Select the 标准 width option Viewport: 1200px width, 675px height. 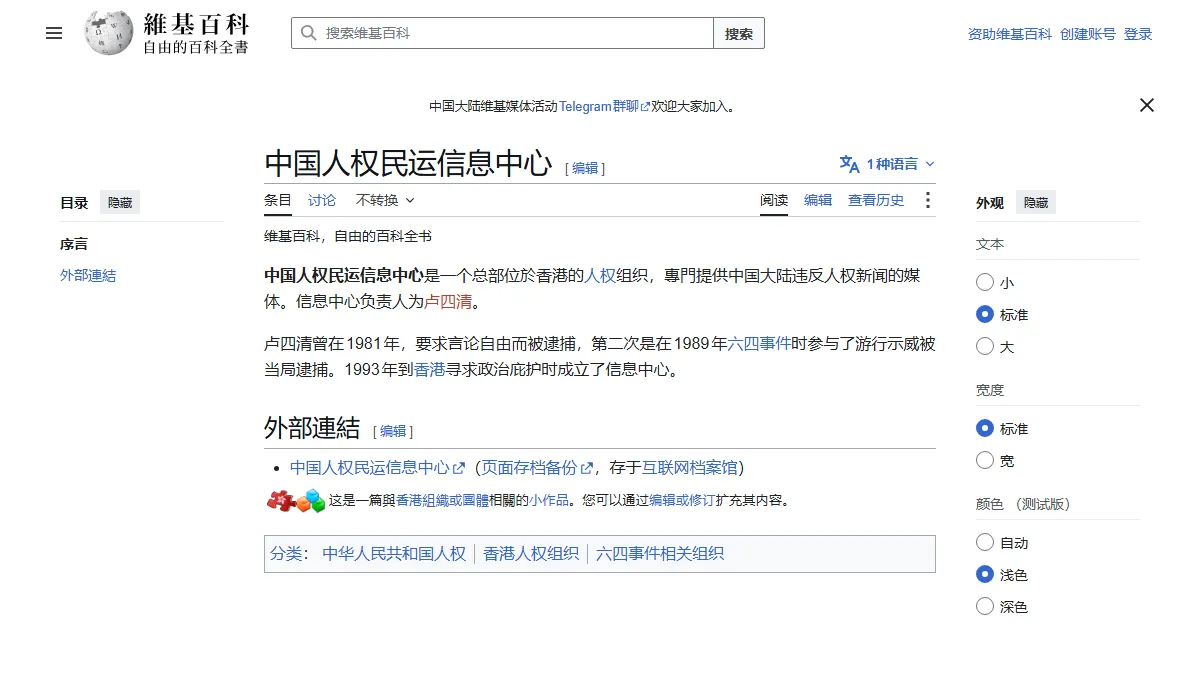click(x=985, y=429)
